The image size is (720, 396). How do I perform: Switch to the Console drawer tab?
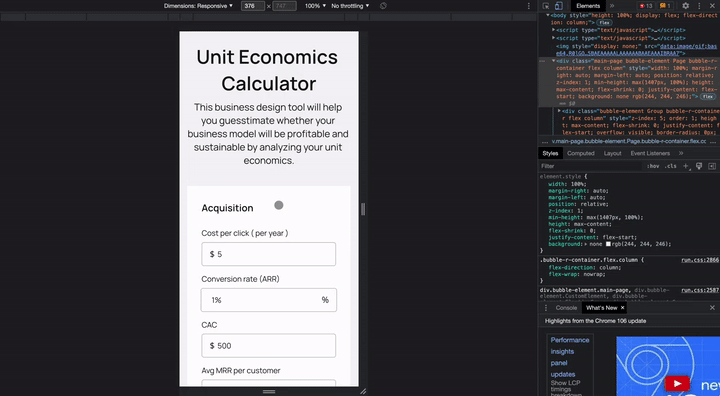click(x=566, y=308)
